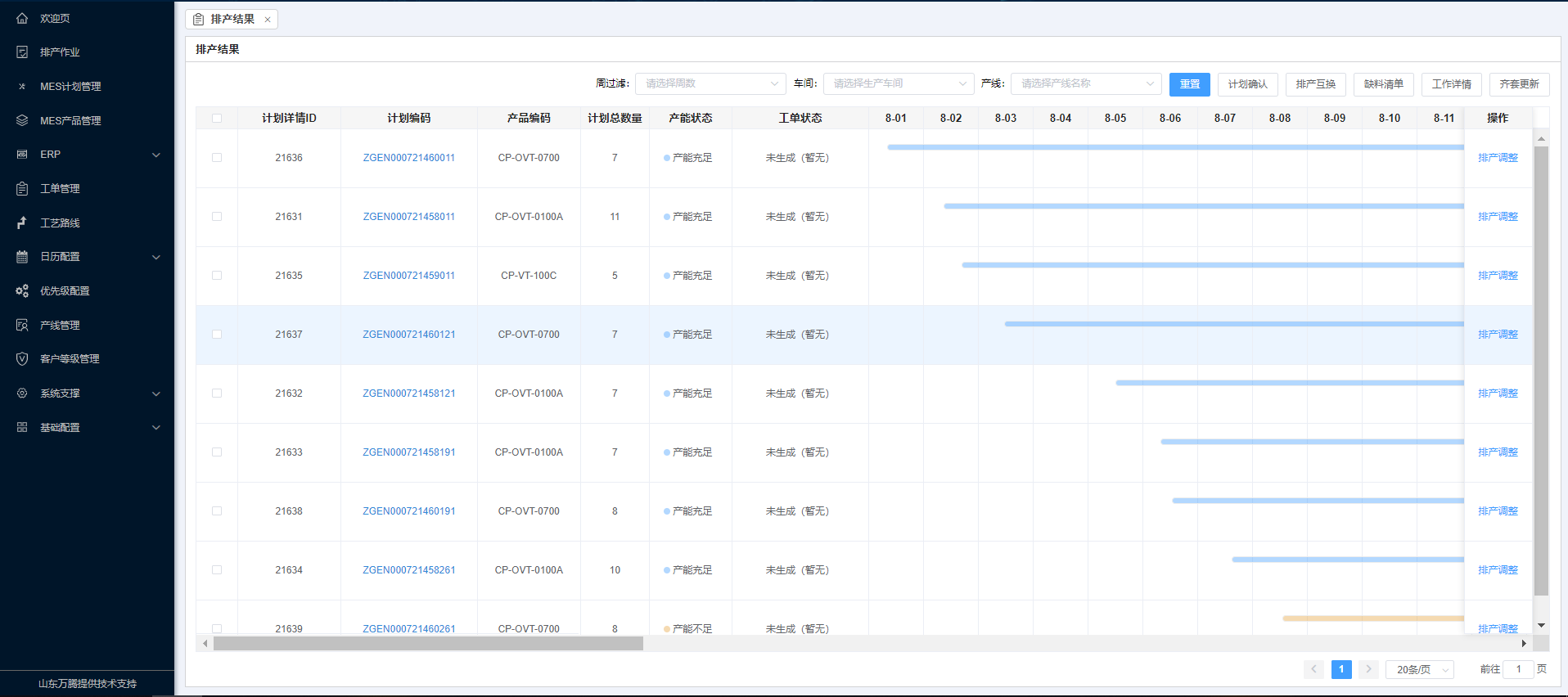Click the page jump input field
This screenshot has width=1568, height=697.
pos(1517,669)
